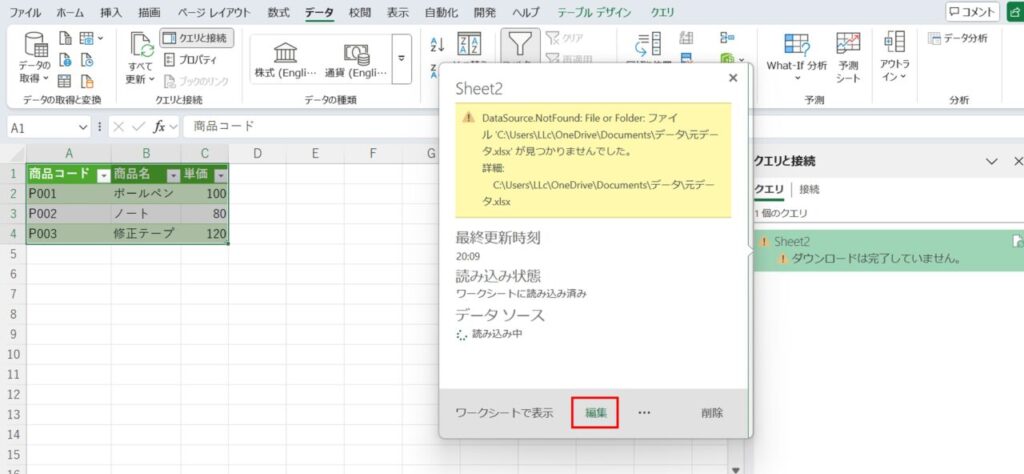
Task: Open the 単価 column filter dropdown
Action: point(220,175)
